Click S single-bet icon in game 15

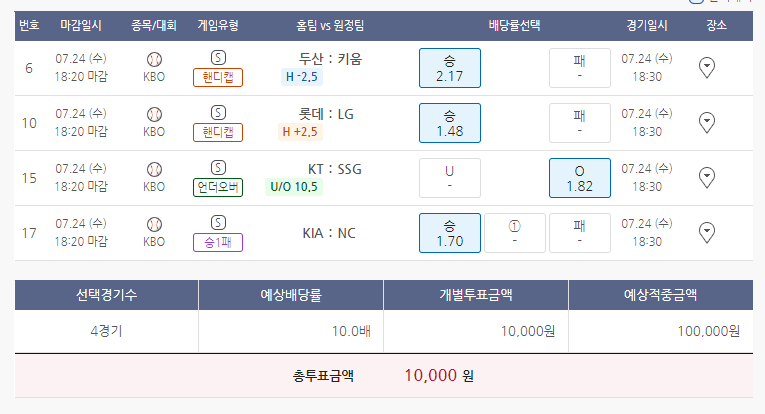(x=218, y=168)
